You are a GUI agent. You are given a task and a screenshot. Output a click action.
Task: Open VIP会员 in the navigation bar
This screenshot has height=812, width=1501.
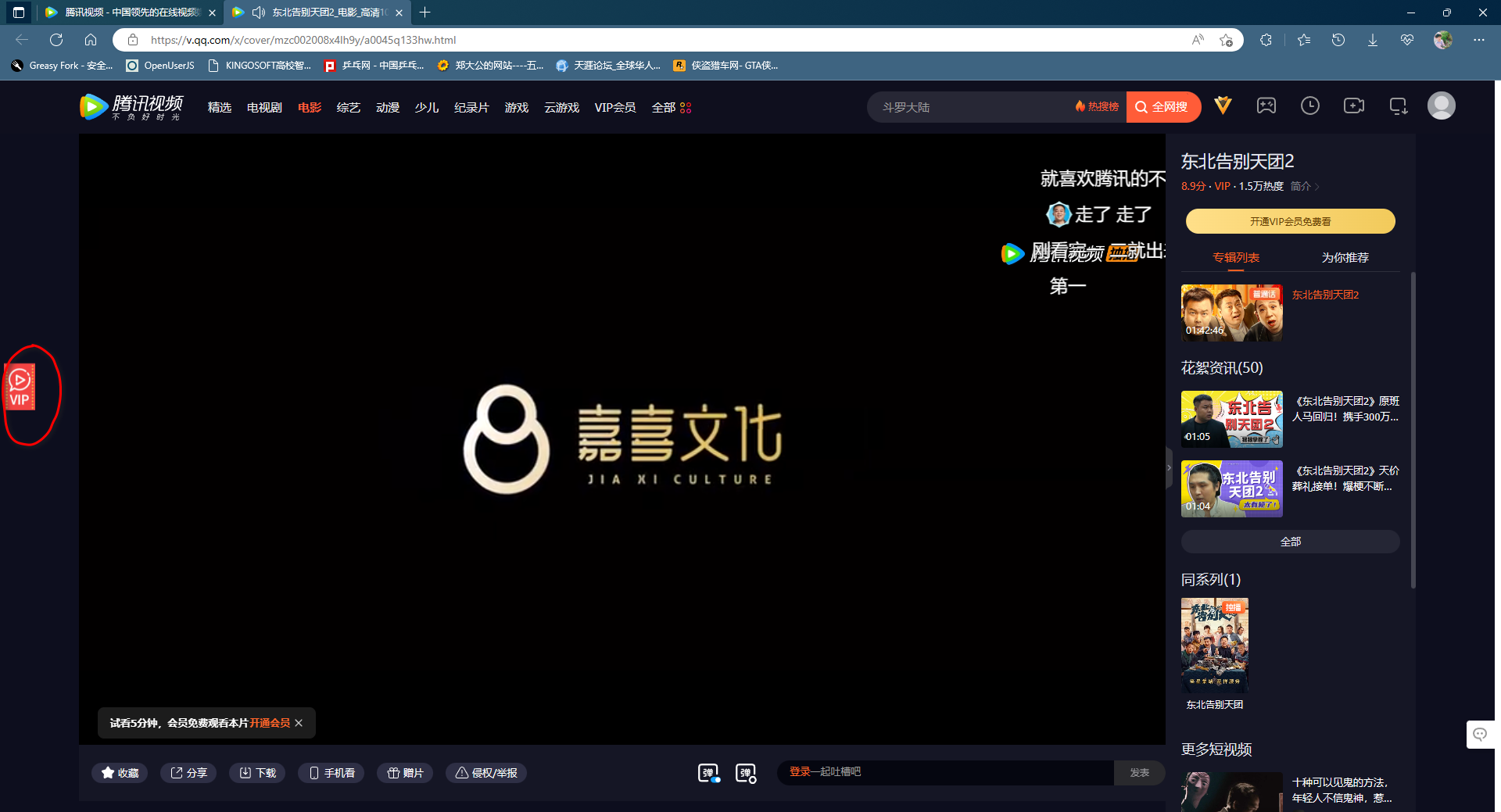click(615, 108)
